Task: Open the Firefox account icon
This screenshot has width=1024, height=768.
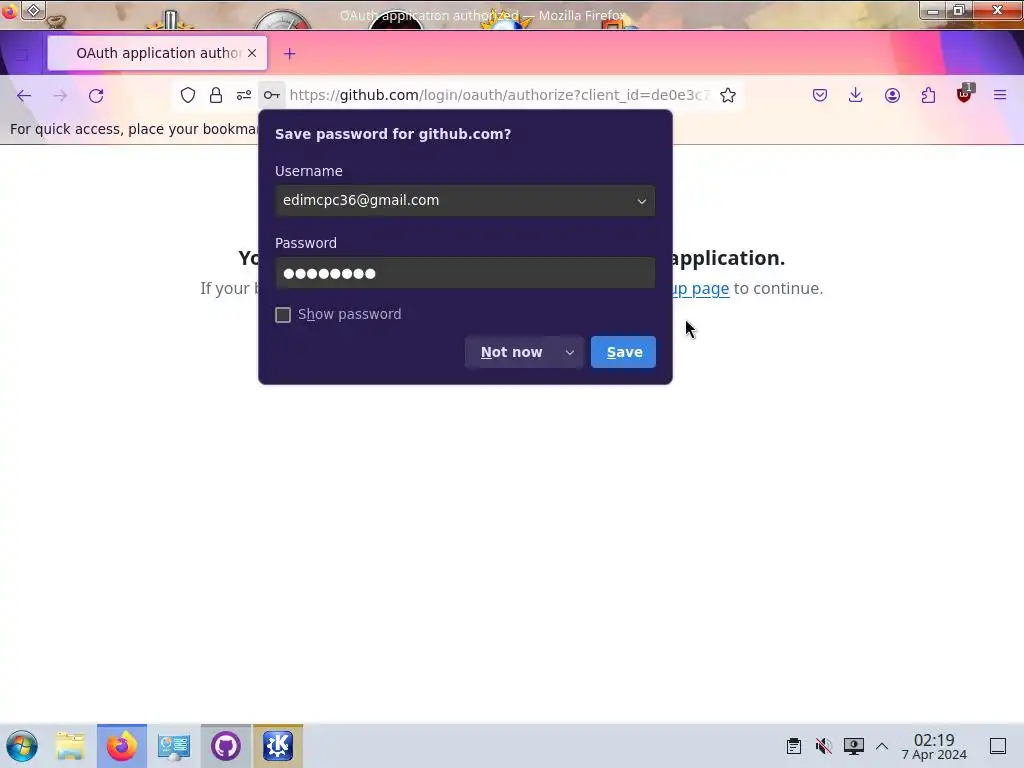Action: pos(892,95)
